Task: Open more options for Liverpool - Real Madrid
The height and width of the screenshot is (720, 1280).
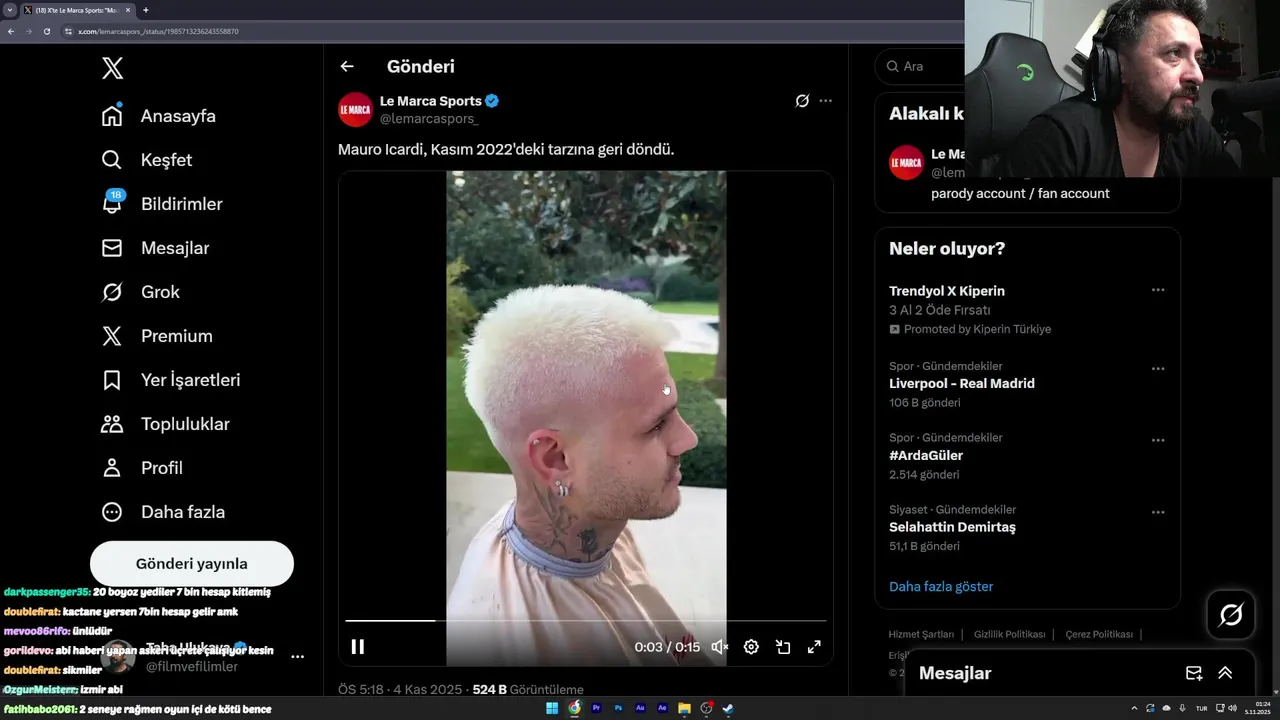Action: tap(1158, 368)
